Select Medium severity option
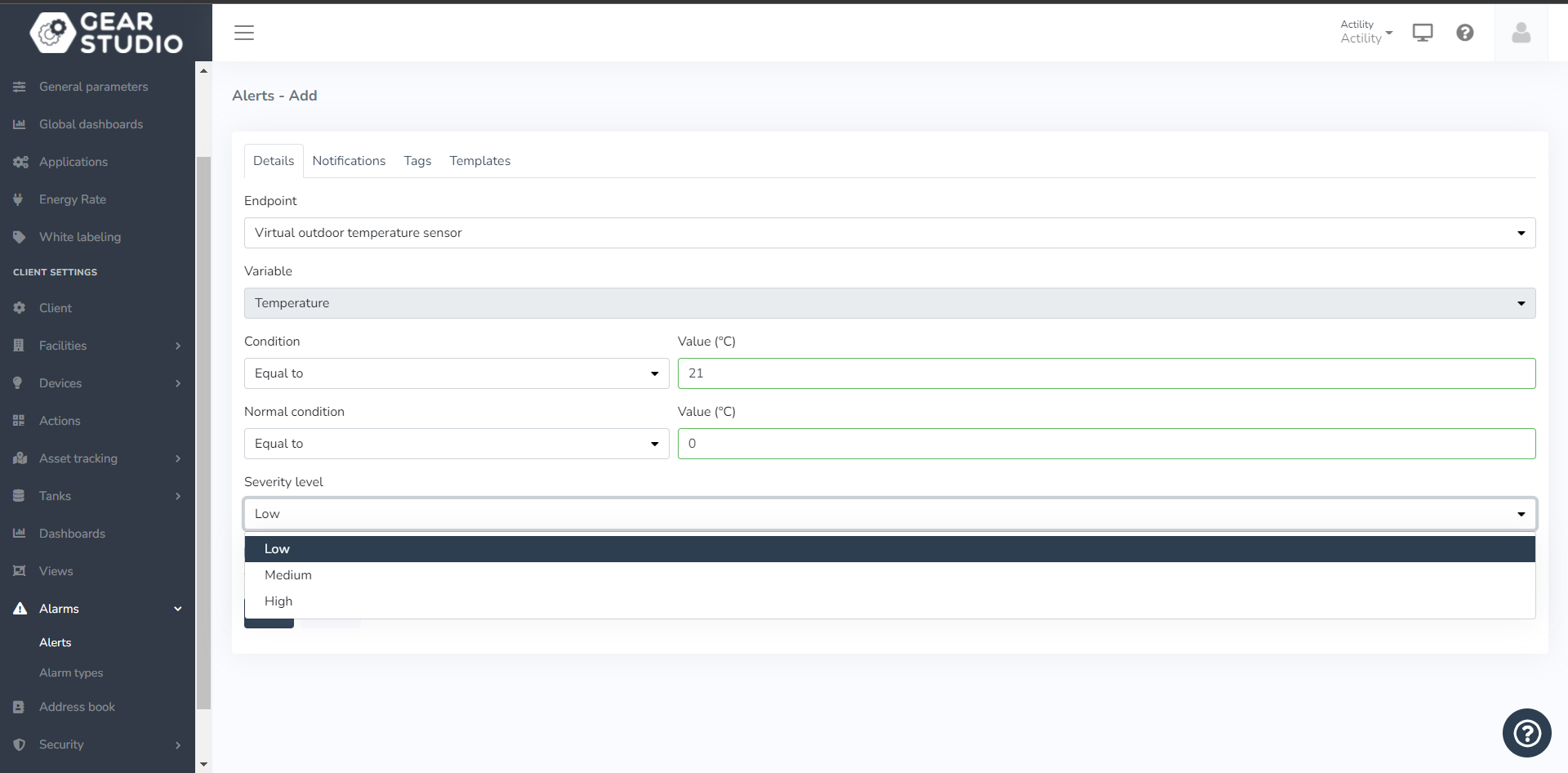The width and height of the screenshot is (1568, 773). 288,575
